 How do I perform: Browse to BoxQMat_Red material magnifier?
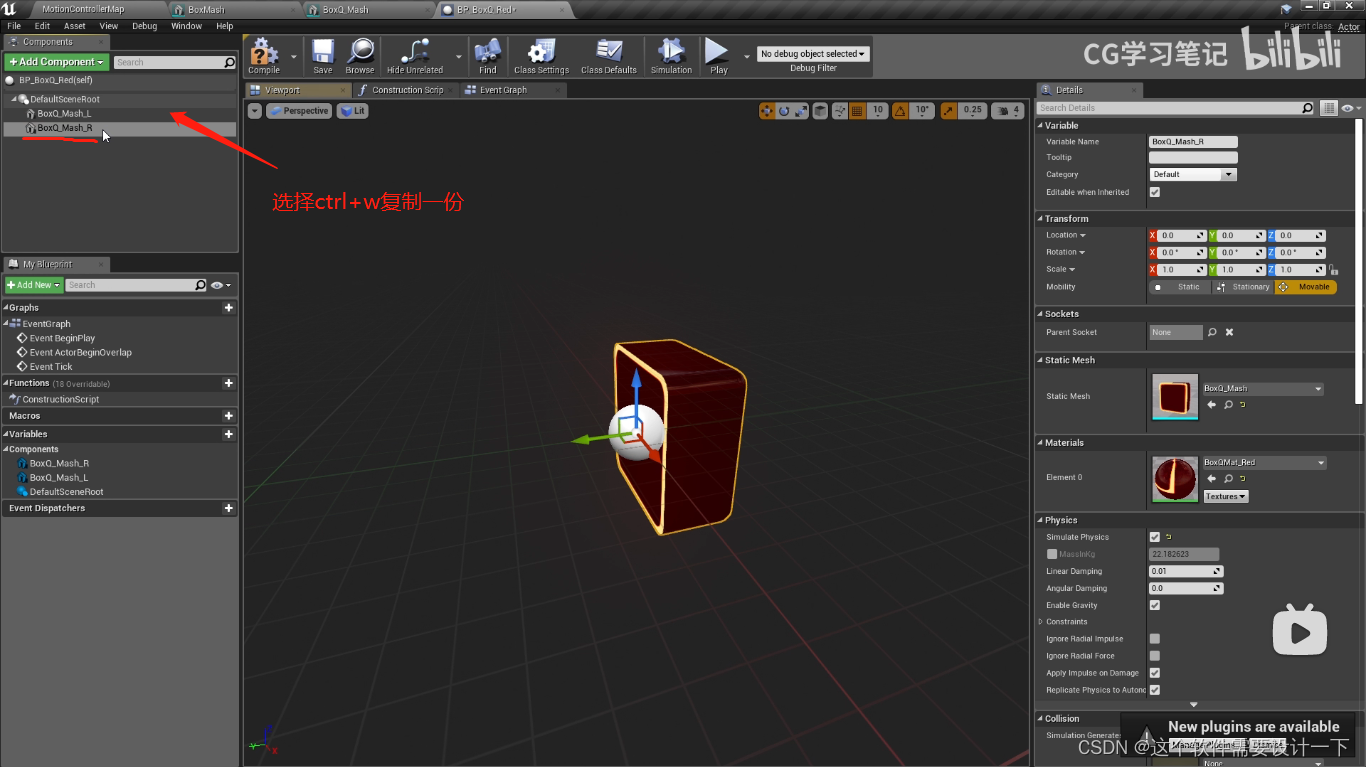pos(1228,479)
